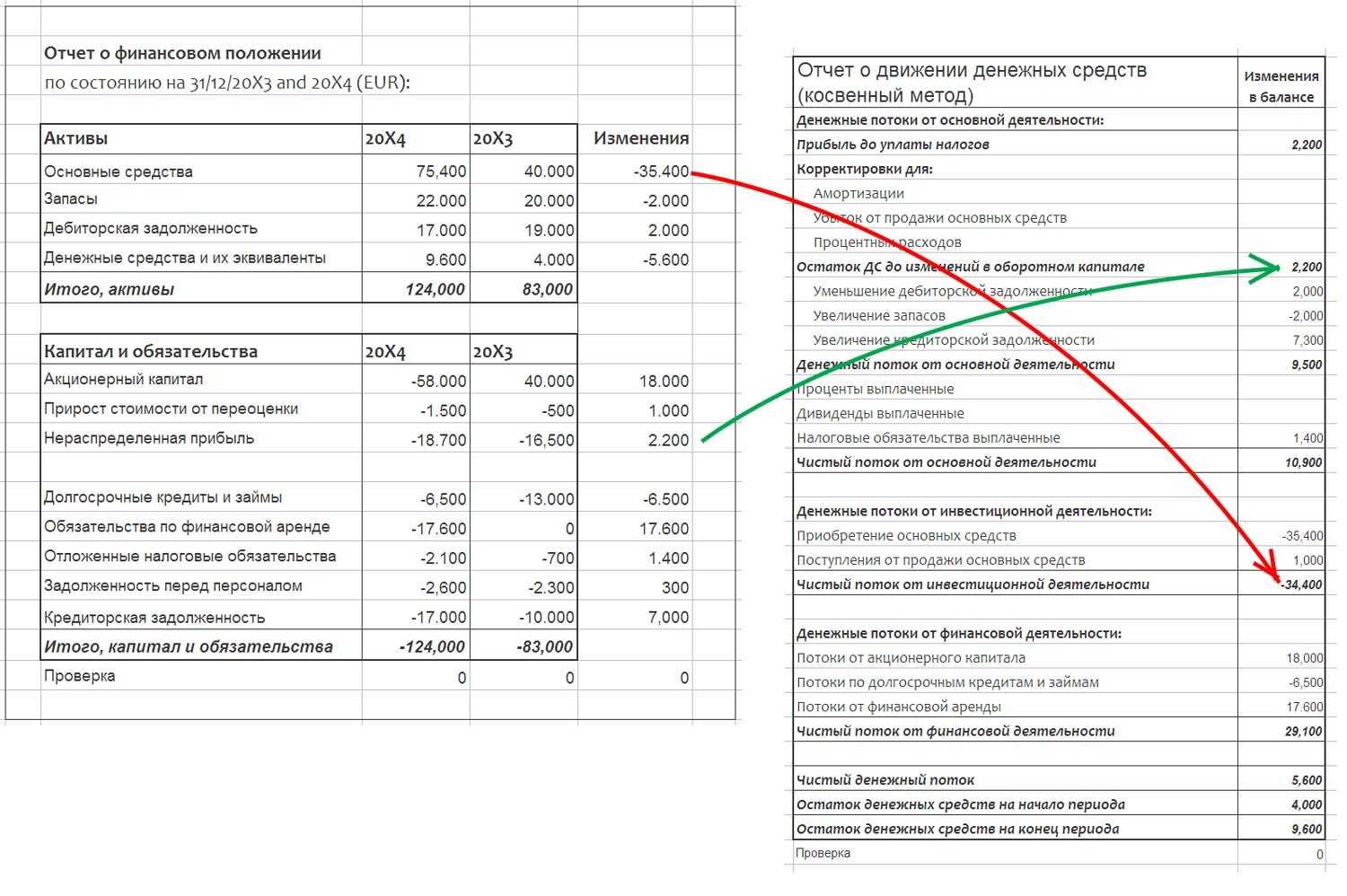Viewport: 1347px width, 896px height.
Task: Click the Капитал и обязательства header
Action: tap(151, 352)
